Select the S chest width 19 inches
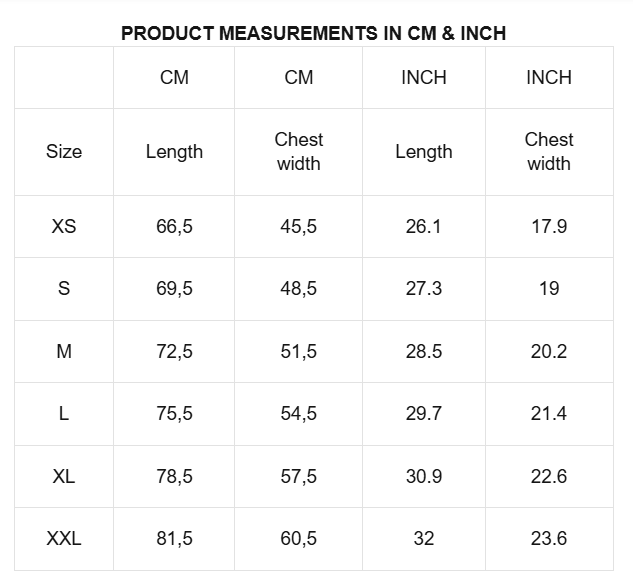The height and width of the screenshot is (587, 633). tap(549, 289)
